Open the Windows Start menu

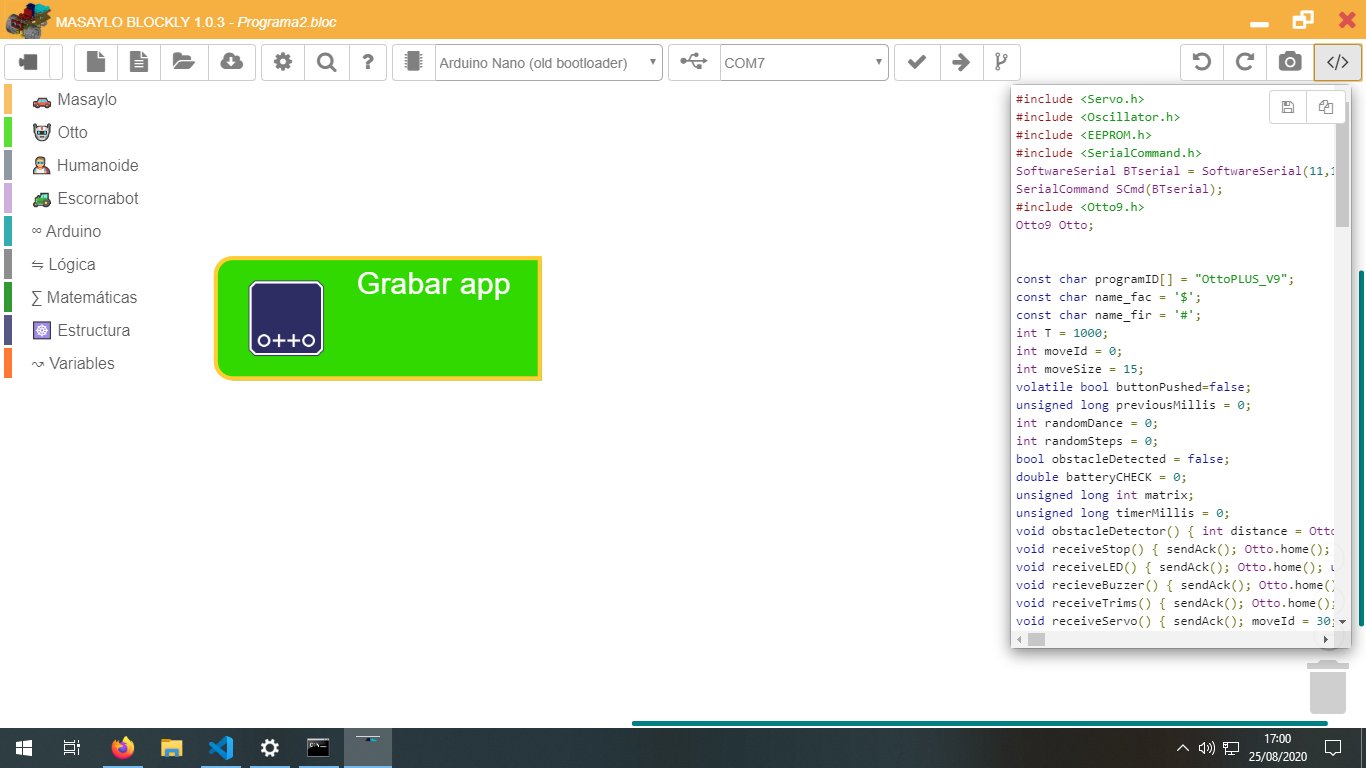(x=23, y=748)
